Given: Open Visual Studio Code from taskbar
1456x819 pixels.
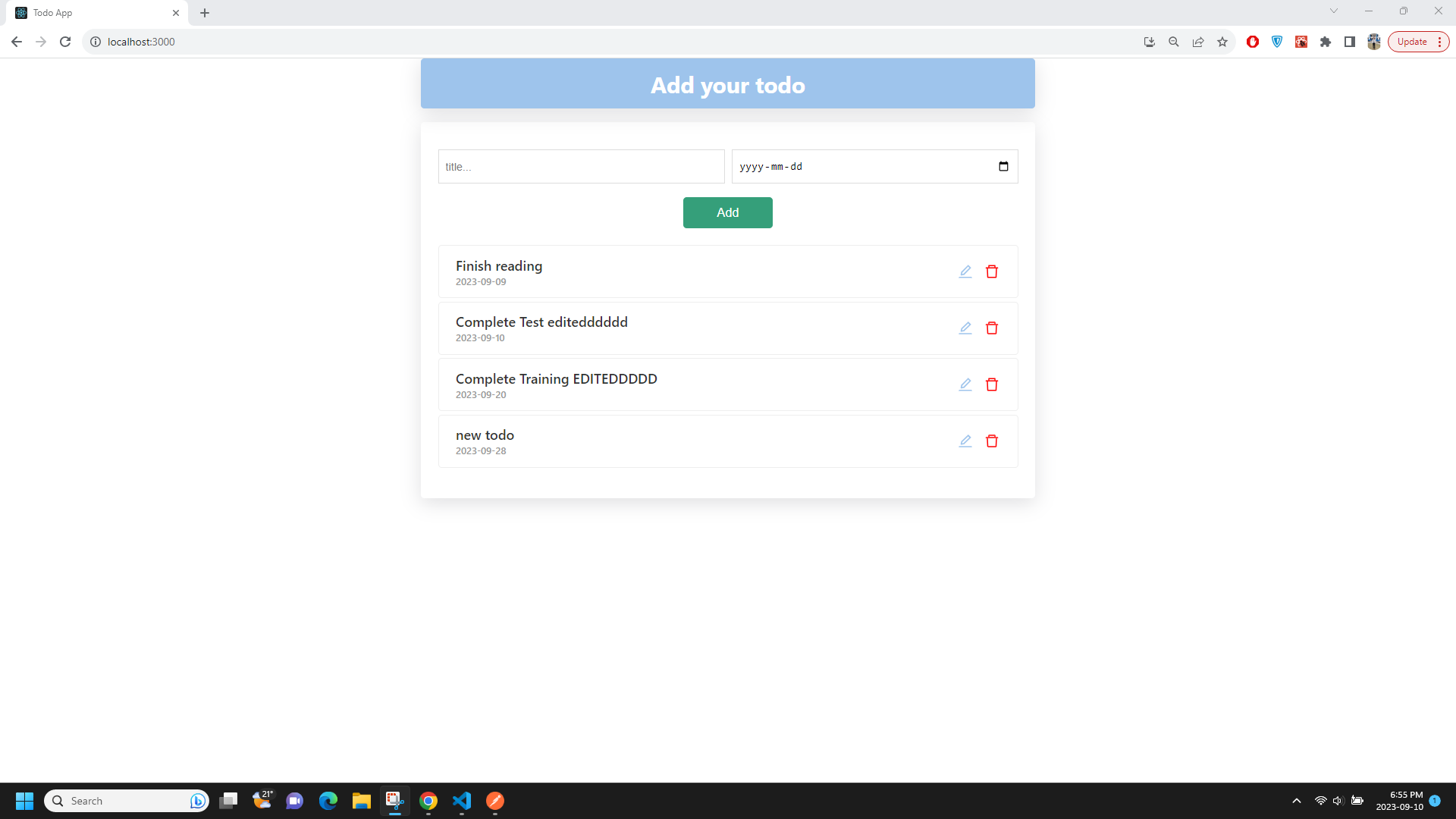Looking at the screenshot, I should (462, 801).
